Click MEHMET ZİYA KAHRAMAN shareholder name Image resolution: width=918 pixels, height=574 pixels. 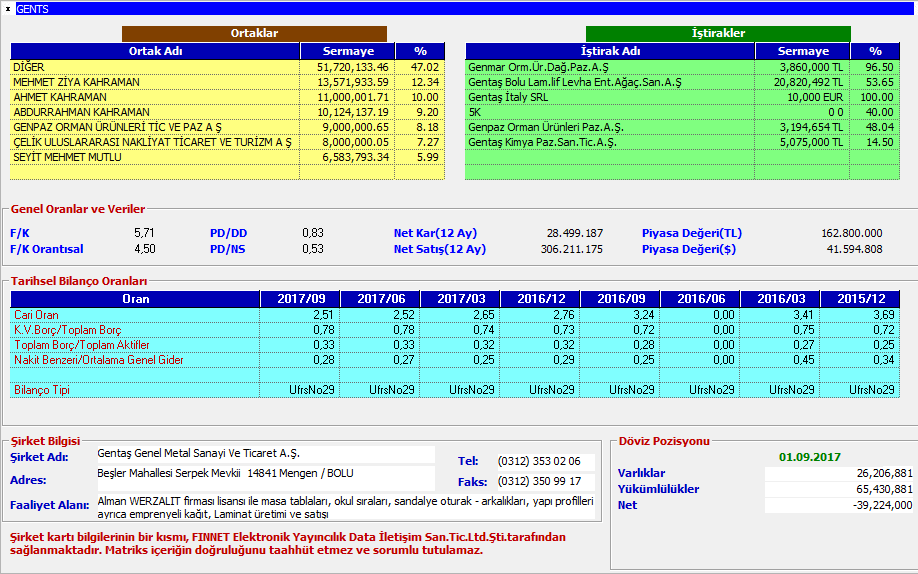point(76,82)
